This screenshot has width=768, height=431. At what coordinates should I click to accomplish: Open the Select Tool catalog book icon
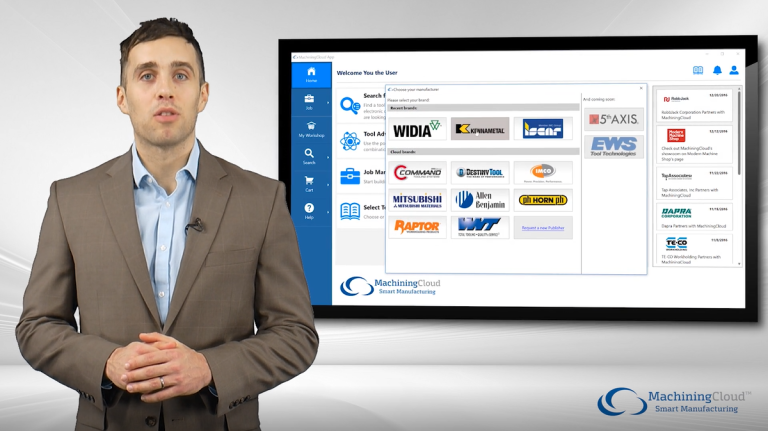point(350,211)
